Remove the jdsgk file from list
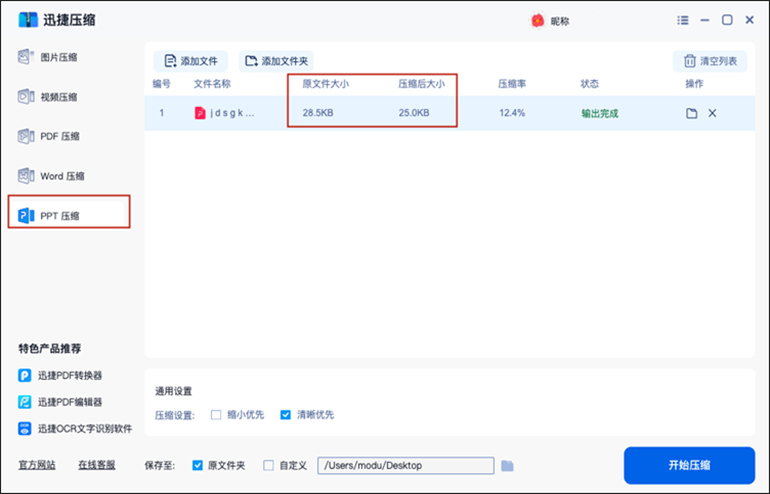Screen dimensions: 770x494 click(712, 113)
